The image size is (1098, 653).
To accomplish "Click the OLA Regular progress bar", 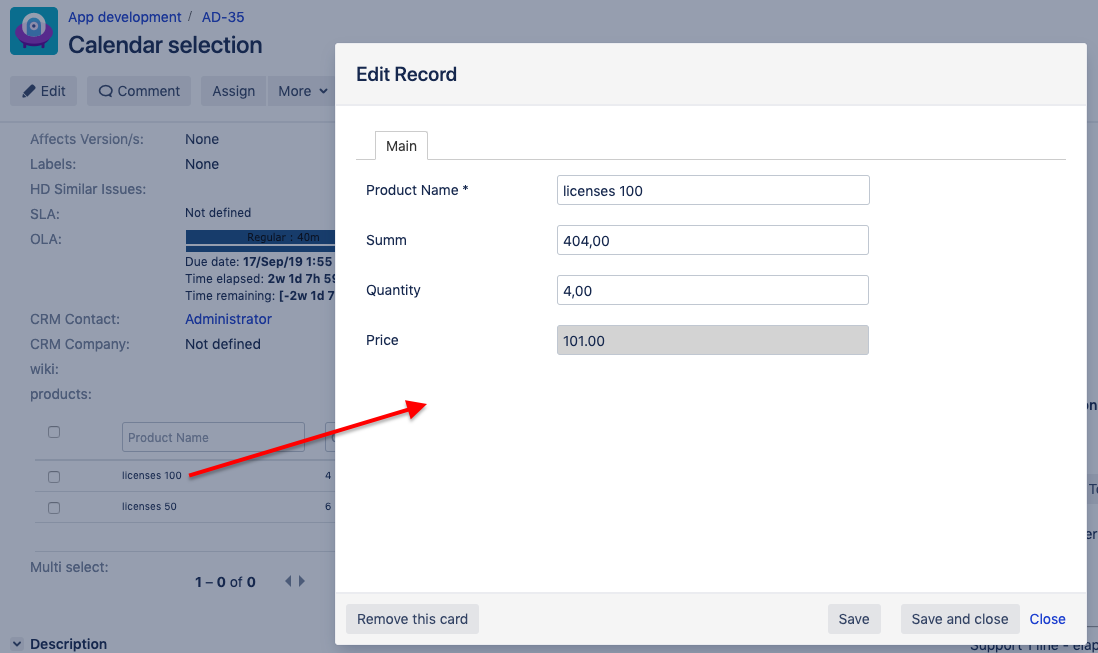I will pos(260,238).
